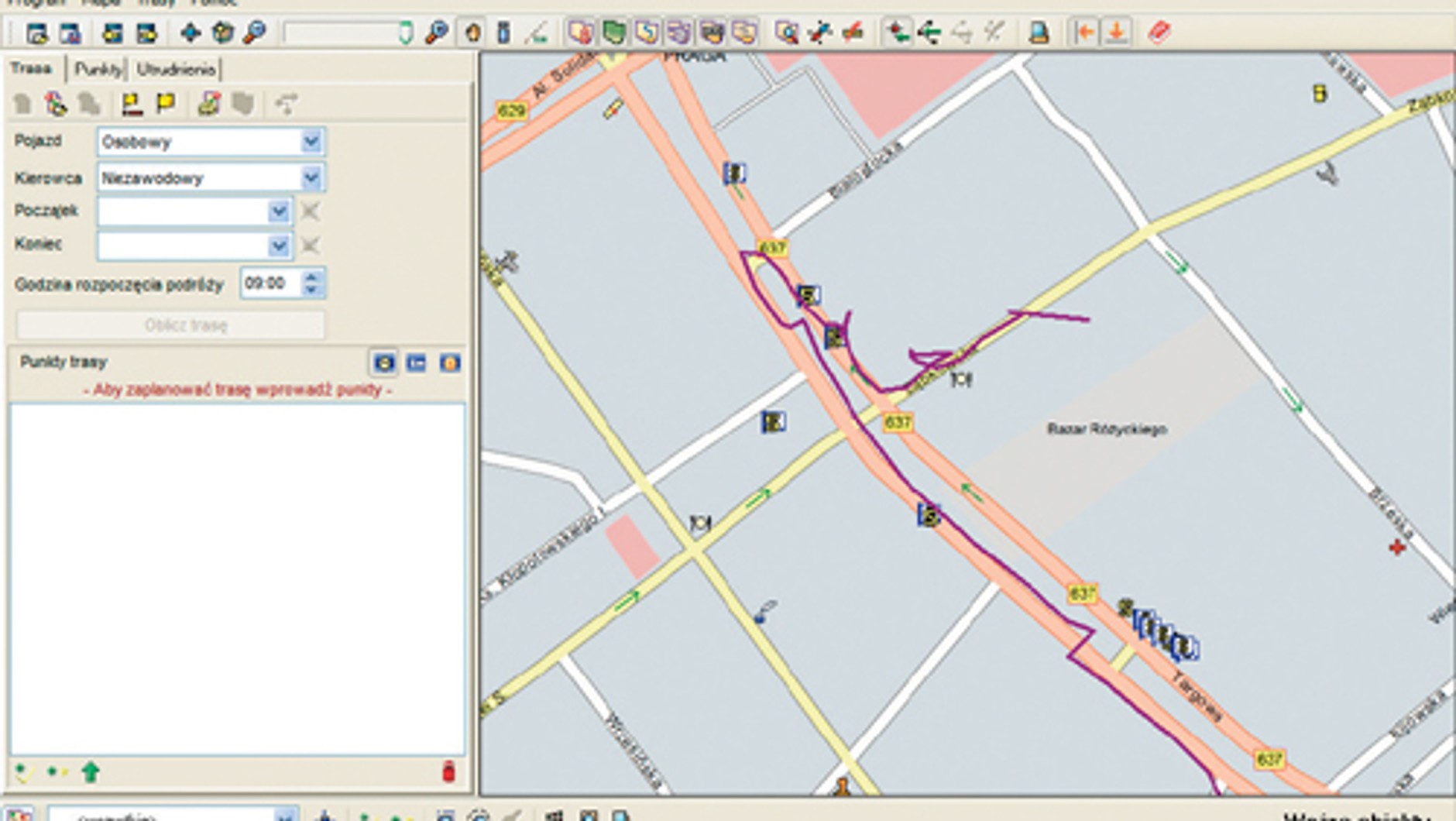This screenshot has width=1456, height=821.
Task: Clear the Koniec field with X button
Action: (x=310, y=246)
